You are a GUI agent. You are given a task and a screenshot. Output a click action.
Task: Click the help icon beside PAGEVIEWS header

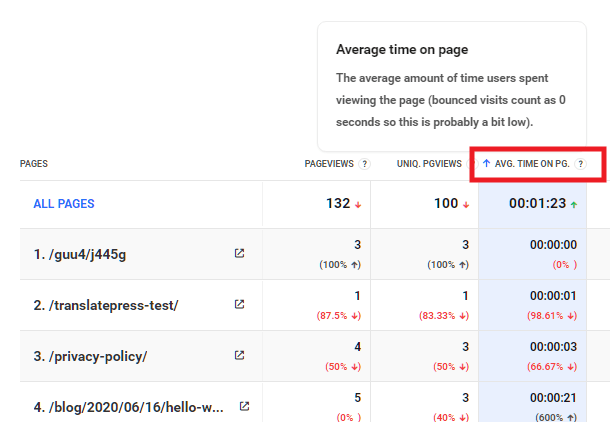coord(364,164)
